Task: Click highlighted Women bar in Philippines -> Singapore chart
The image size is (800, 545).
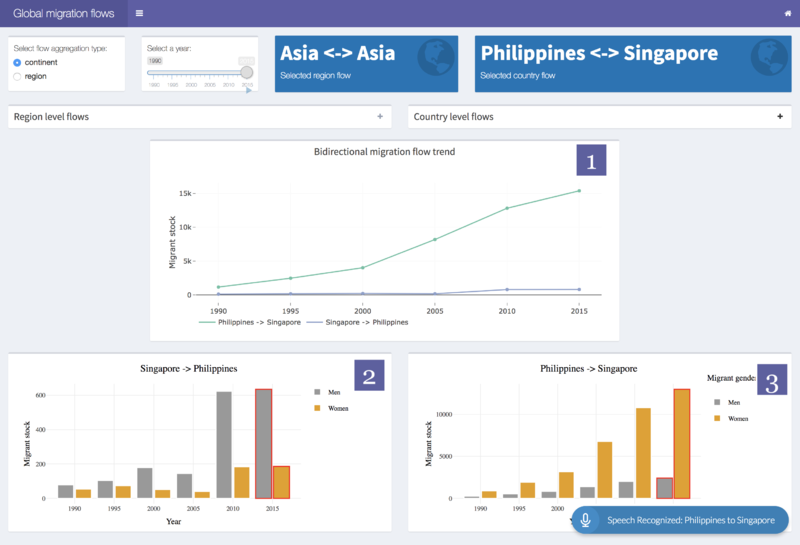Action: pos(682,443)
